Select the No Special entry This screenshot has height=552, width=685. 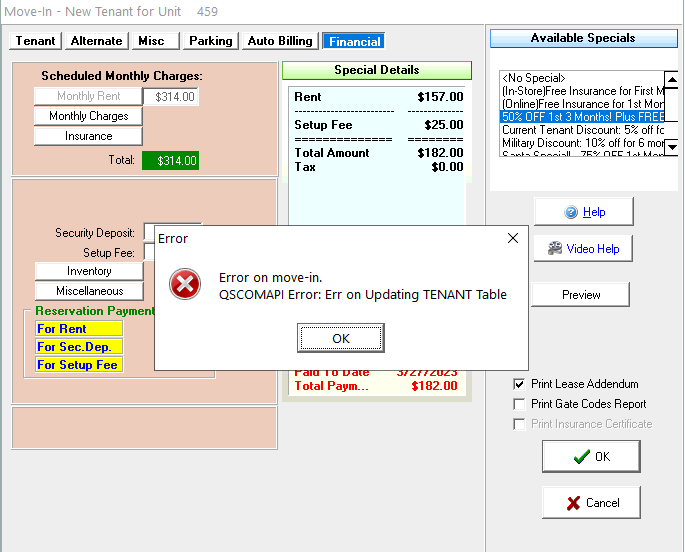coord(582,78)
